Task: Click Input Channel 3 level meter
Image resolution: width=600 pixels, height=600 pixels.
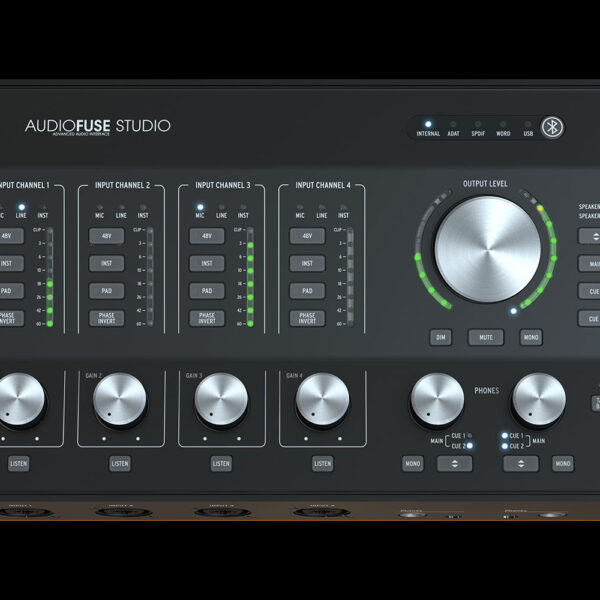Action: coord(250,277)
